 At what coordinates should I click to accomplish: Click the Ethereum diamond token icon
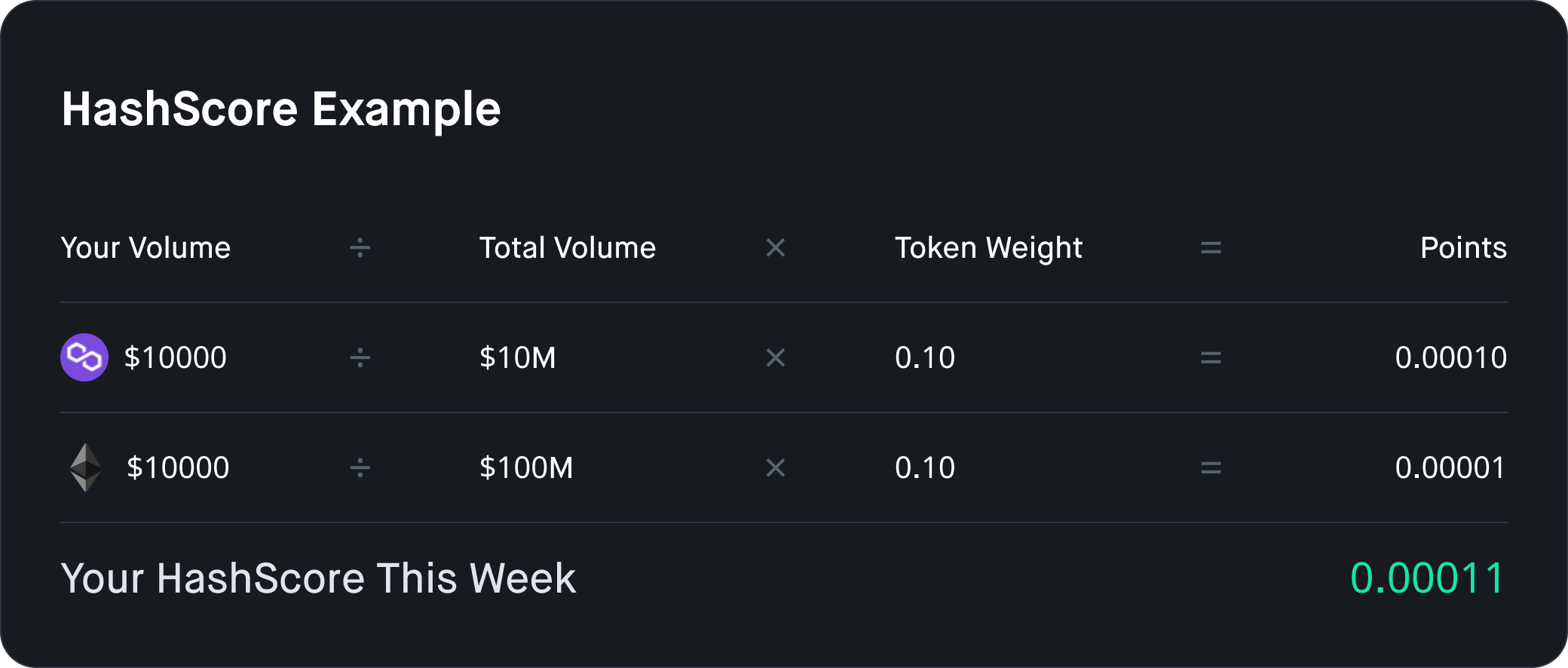86,467
